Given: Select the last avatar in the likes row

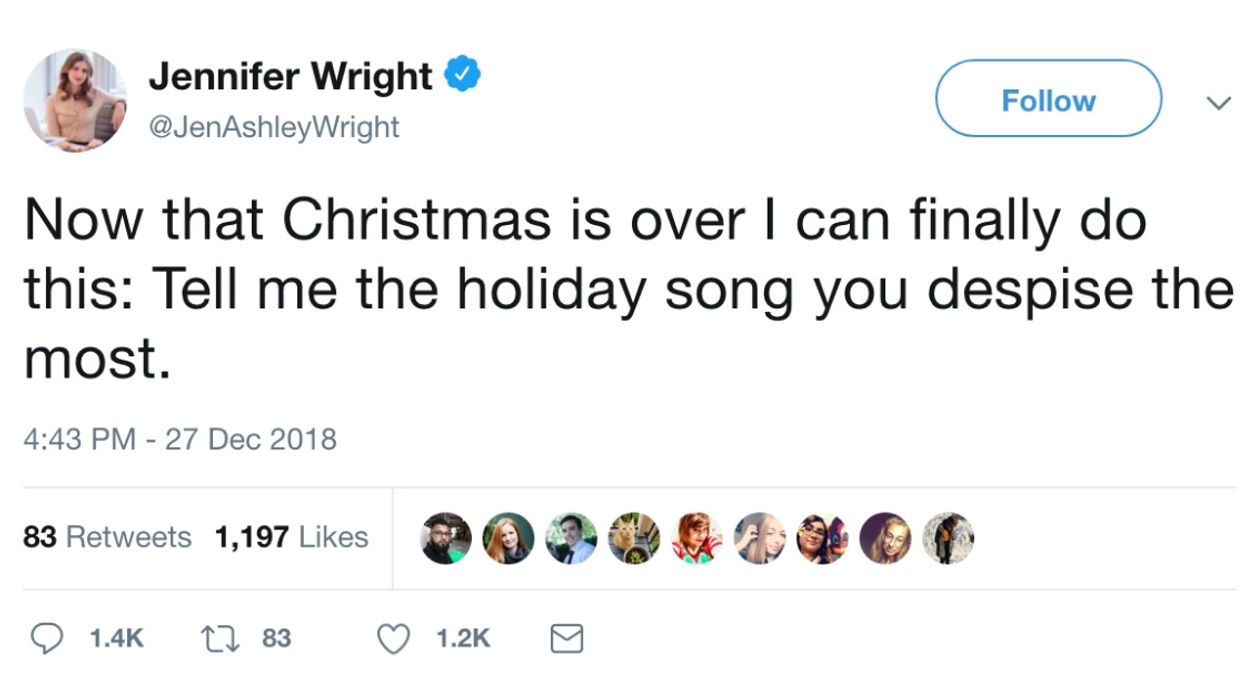Looking at the screenshot, I should pyautogui.click(x=949, y=537).
